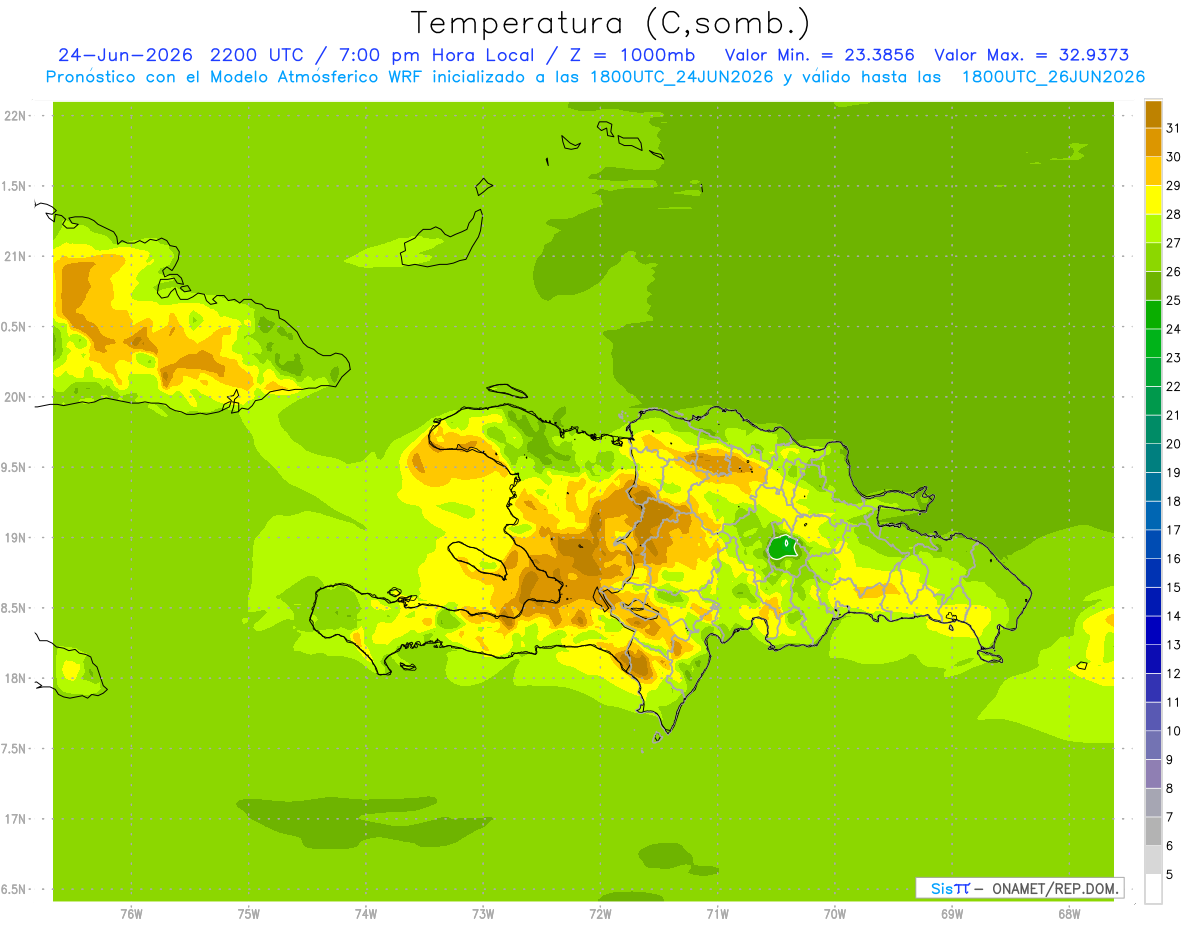Click the "7:00 pm Hora Local" text
Viewport: 1200px width, 927px height.
(435, 55)
